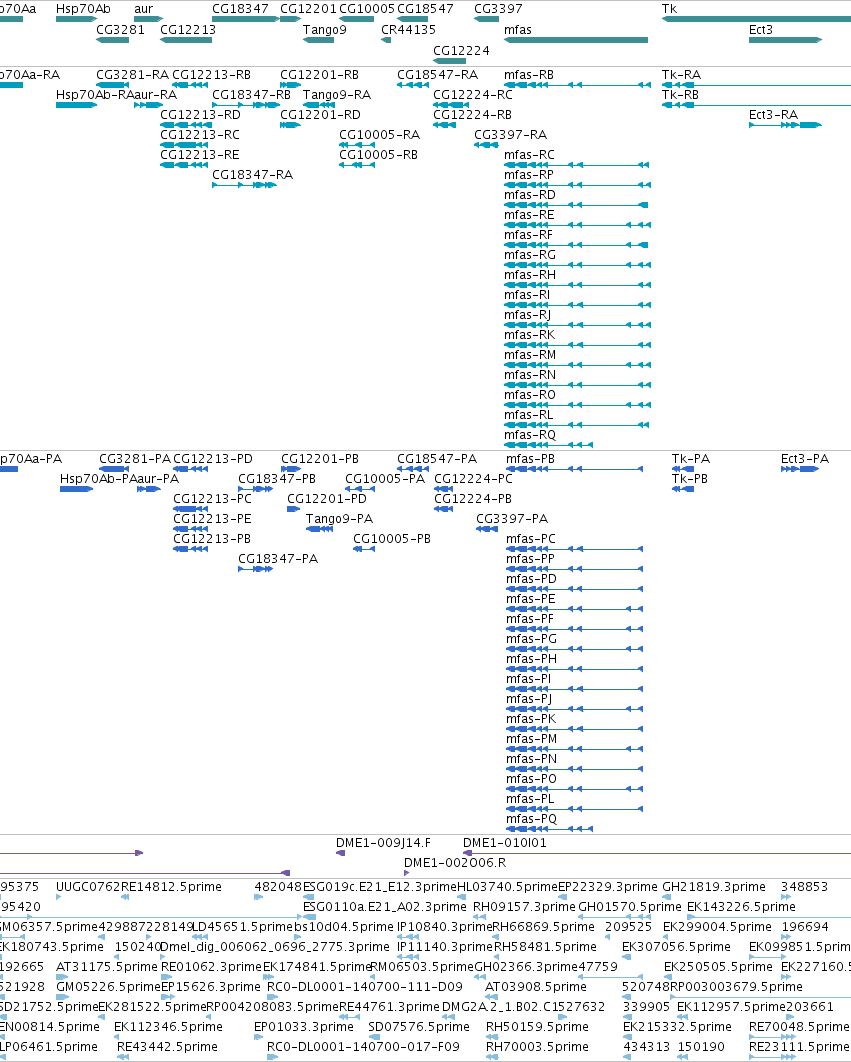The image size is (851, 1062).
Task: Click the mfas-RP transcript
Action: [x=577, y=185]
